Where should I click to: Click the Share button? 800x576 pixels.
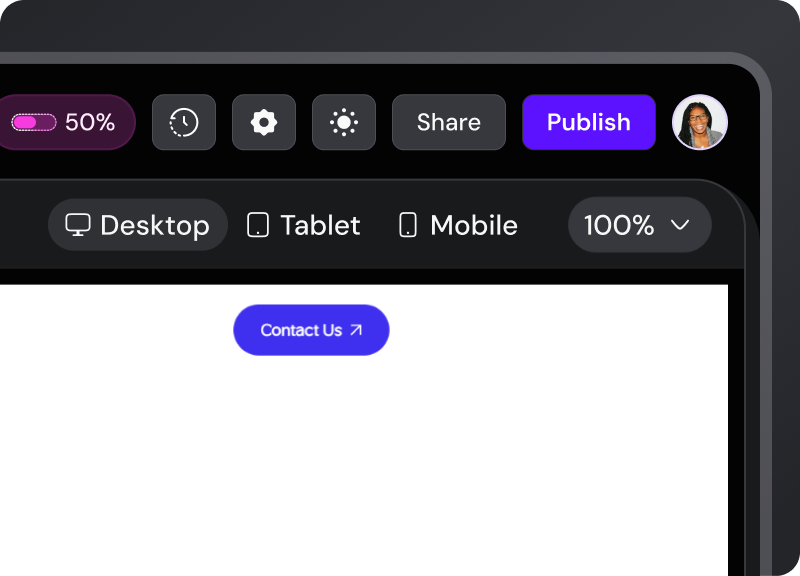pos(449,122)
